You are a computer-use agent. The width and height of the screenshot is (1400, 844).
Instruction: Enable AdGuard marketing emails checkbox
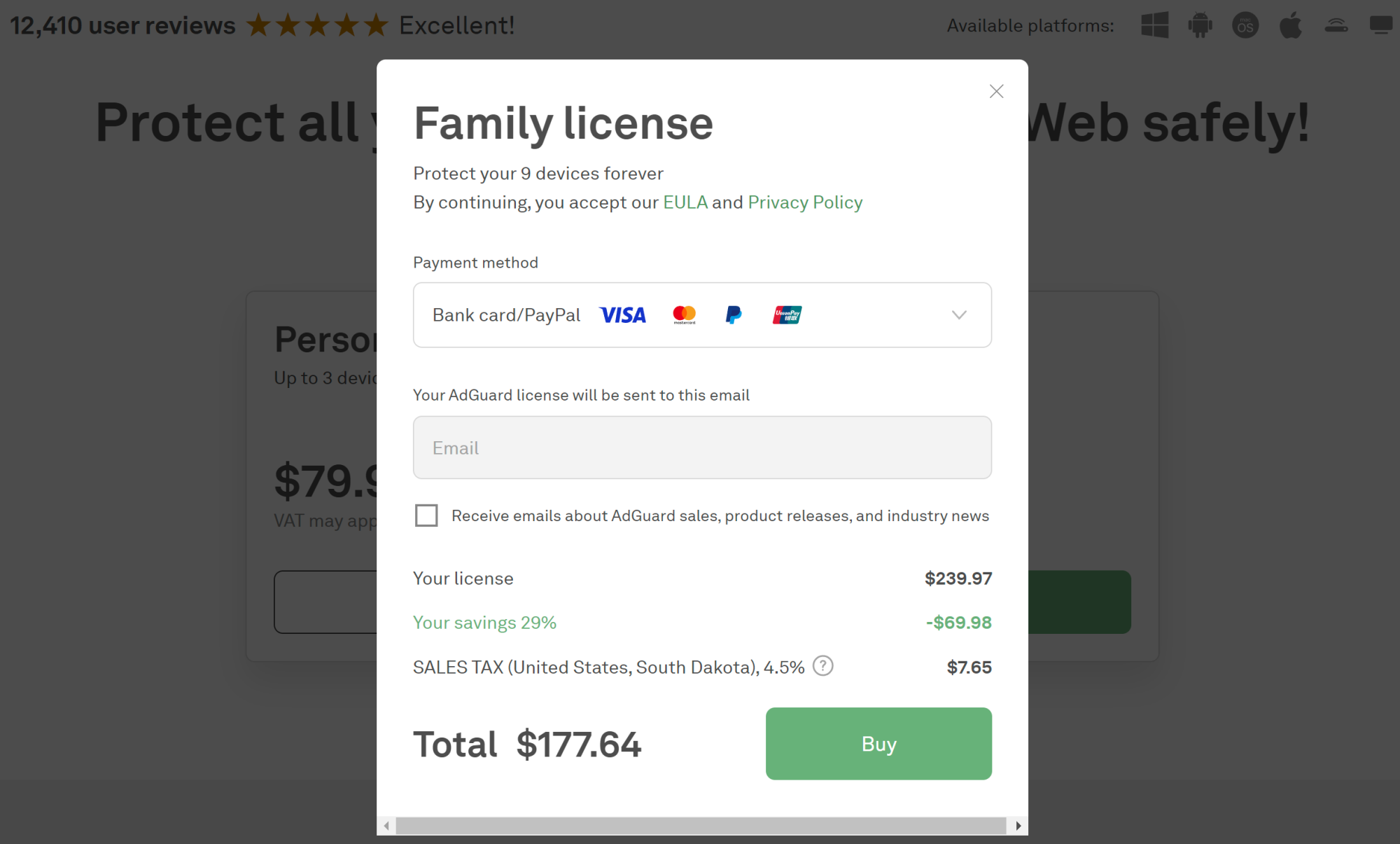point(426,516)
